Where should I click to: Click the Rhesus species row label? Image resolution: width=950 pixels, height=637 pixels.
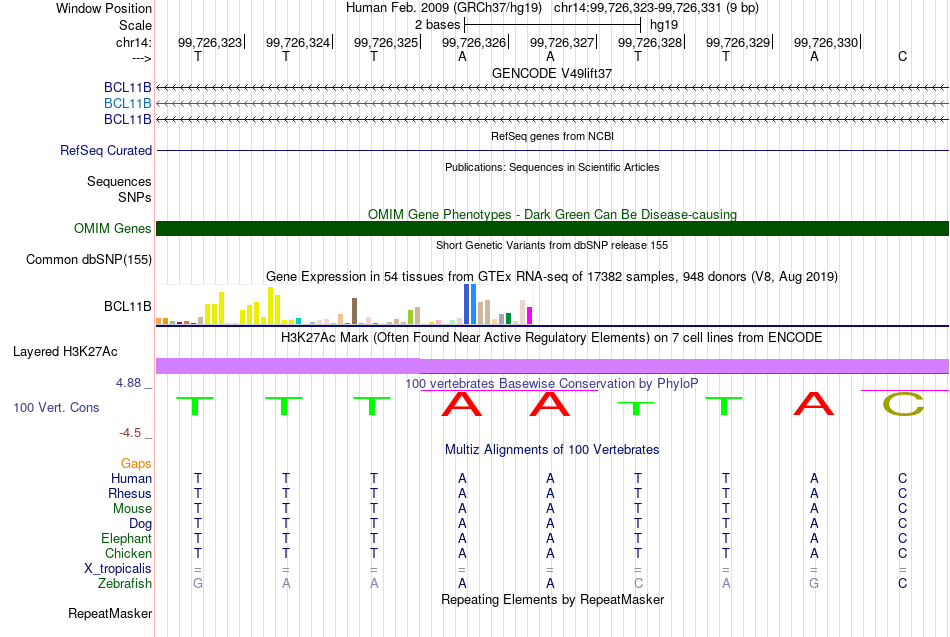click(130, 494)
